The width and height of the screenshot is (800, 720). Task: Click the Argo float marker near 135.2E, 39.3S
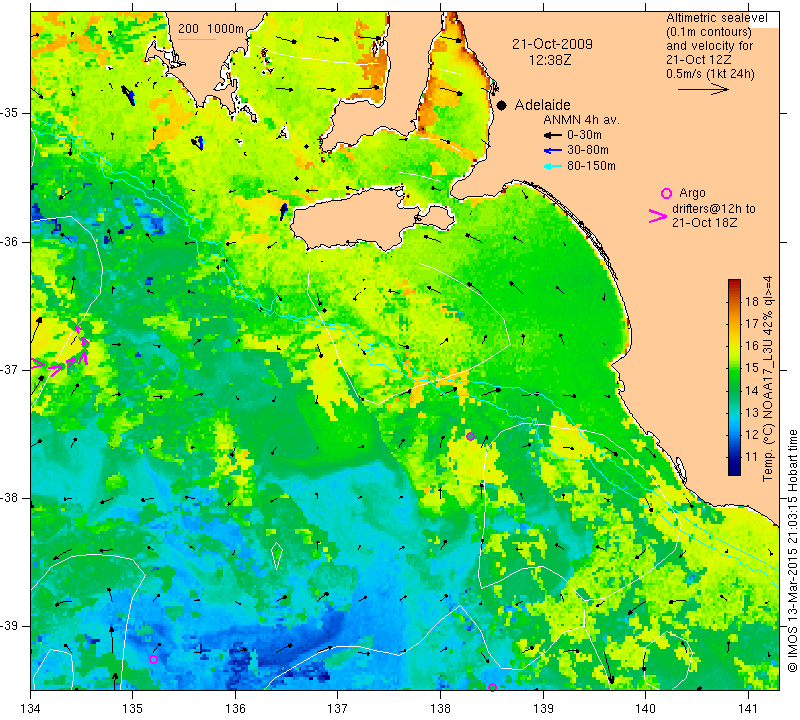click(x=153, y=659)
